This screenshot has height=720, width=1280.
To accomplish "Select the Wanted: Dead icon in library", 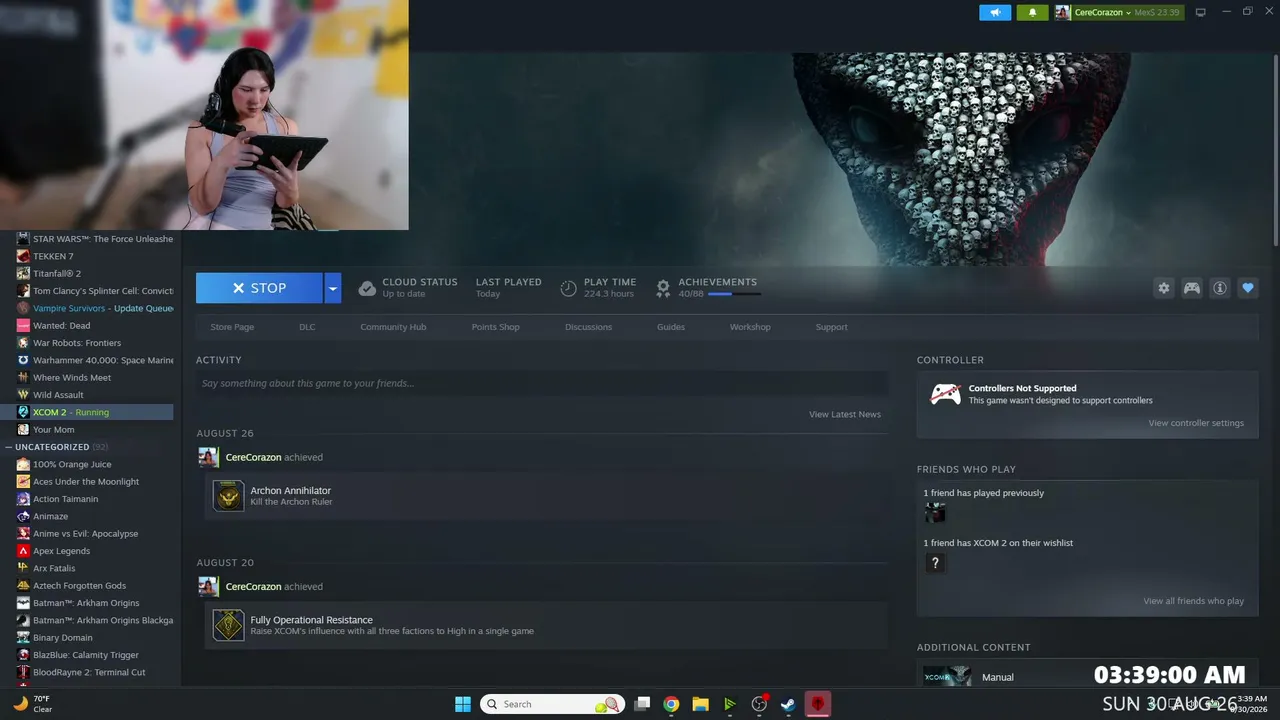I will (x=23, y=325).
